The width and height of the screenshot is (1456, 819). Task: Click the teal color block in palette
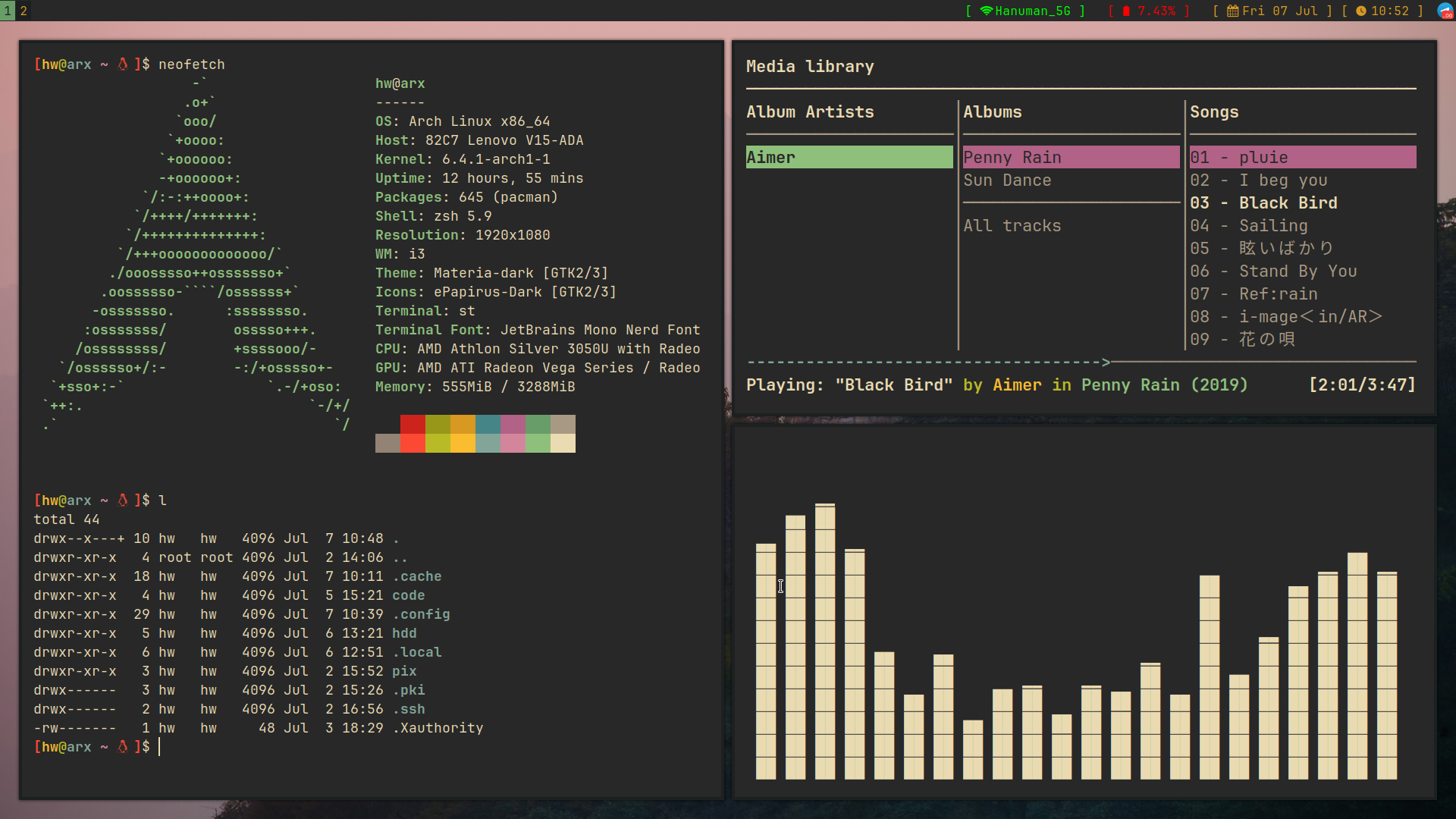pyautogui.click(x=488, y=424)
